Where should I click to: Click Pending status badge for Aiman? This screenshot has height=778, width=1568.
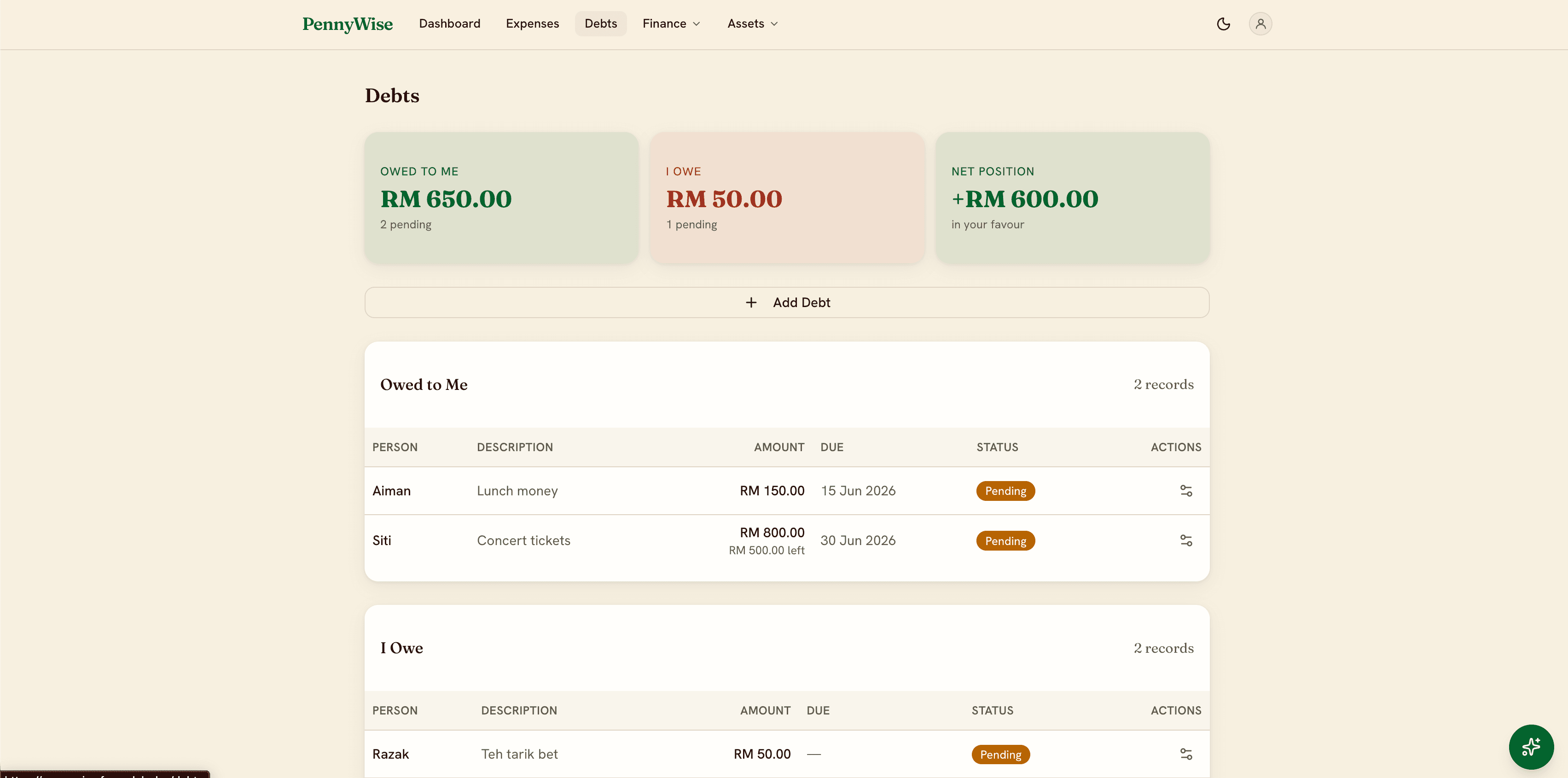pos(1005,491)
